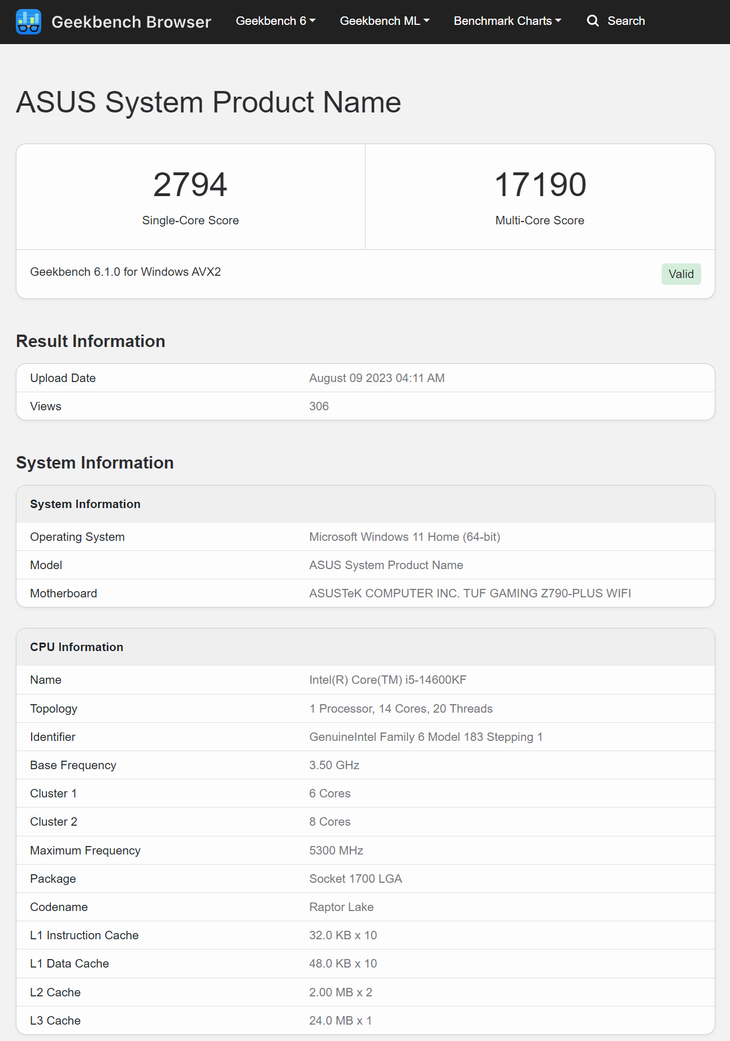Click the Geekbench logo icon

coord(29,21)
